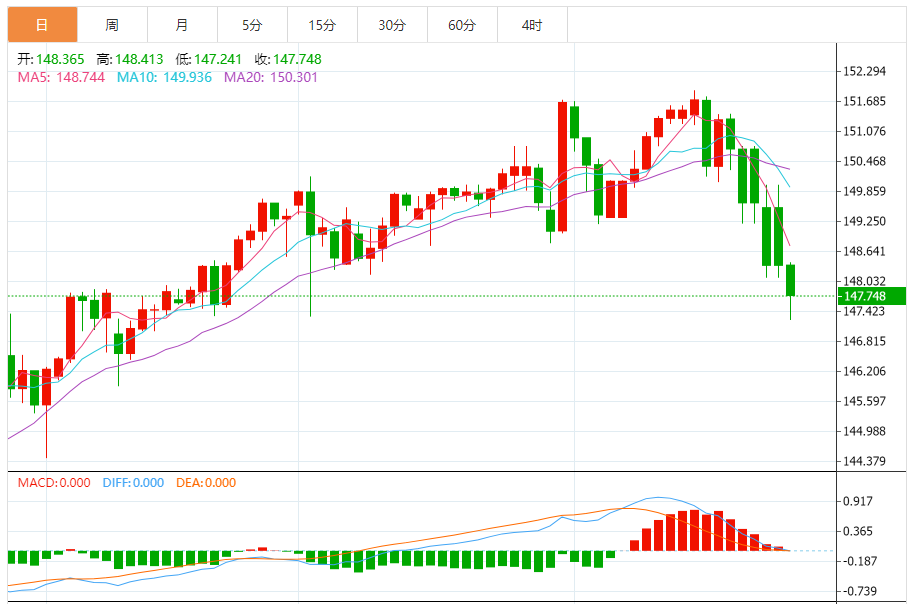Click the 152.294 price axis label
Screen dimensions: 912x604
click(x=864, y=72)
